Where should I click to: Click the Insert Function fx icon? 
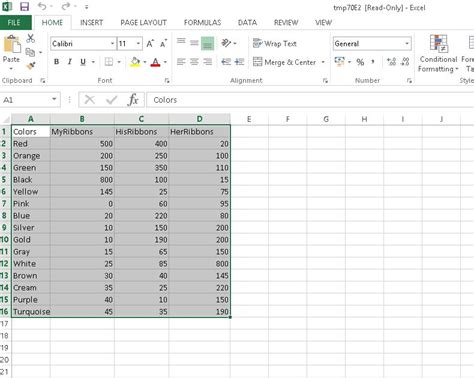point(133,100)
